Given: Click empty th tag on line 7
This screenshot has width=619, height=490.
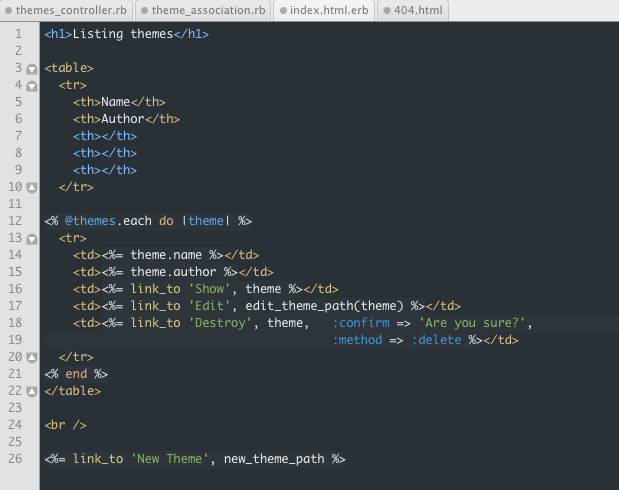Looking at the screenshot, I should click(105, 136).
